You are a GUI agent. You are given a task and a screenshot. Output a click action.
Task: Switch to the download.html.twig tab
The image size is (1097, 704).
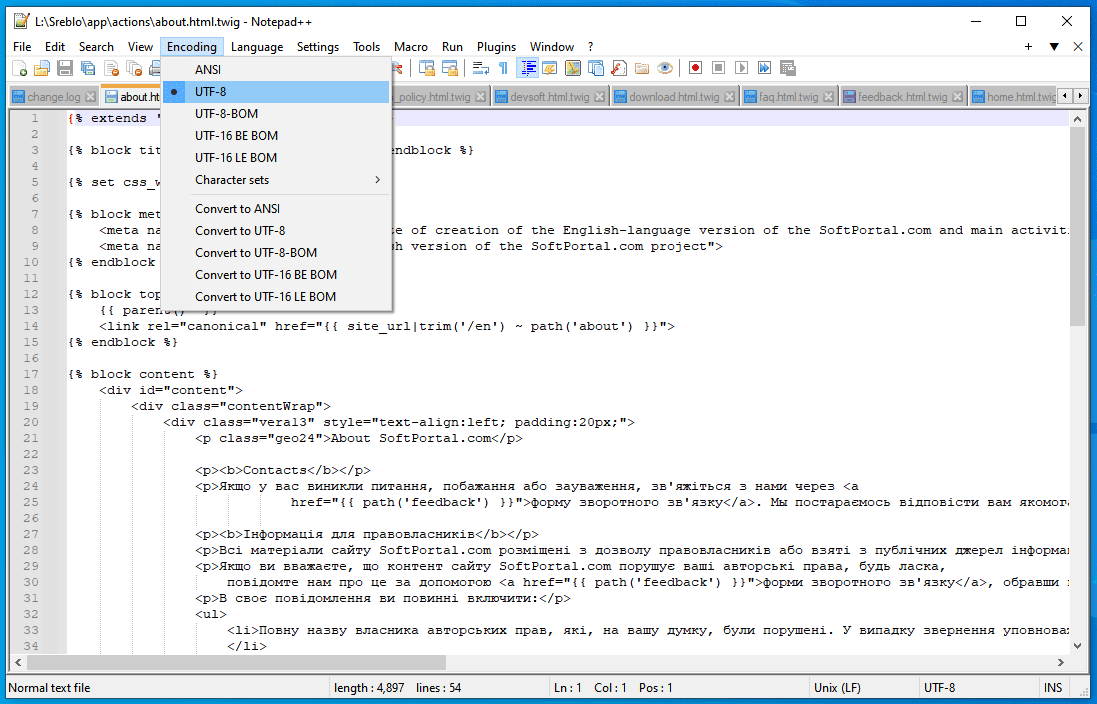click(x=674, y=97)
